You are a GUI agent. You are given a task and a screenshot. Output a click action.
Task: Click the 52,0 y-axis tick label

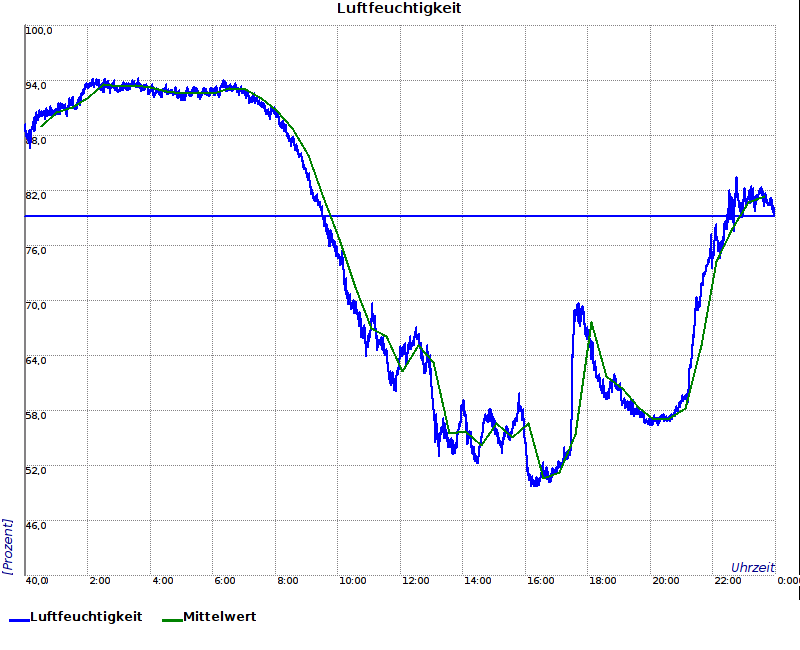[x=37, y=470]
